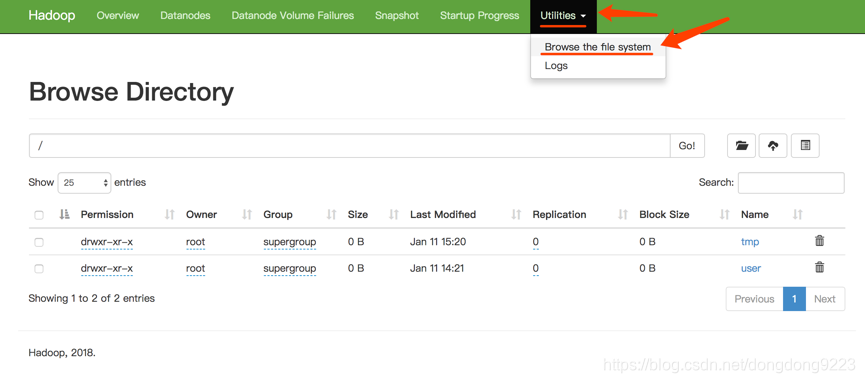Click the replication value 0 in tmp row
The image size is (865, 383).
[536, 242]
